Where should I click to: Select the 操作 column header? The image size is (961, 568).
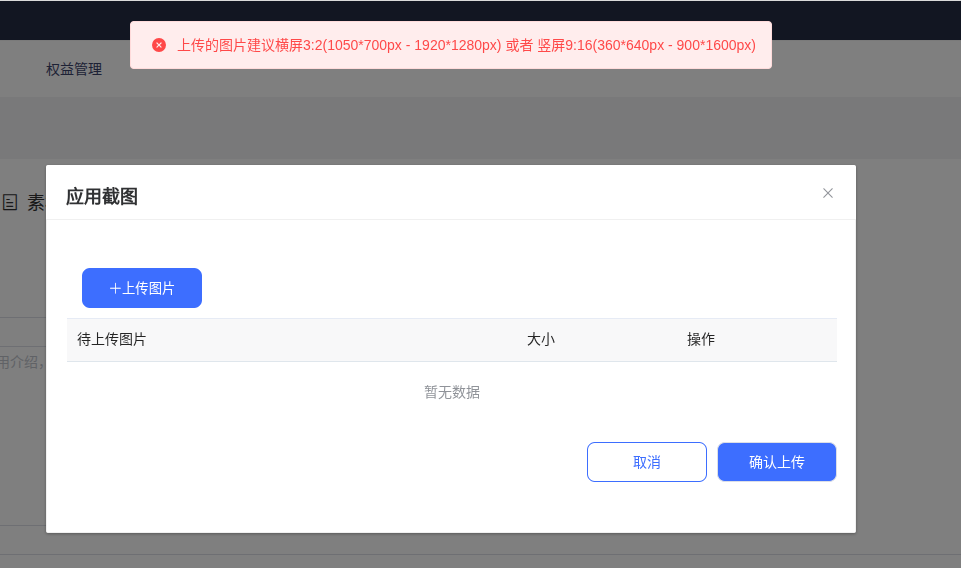[701, 339]
